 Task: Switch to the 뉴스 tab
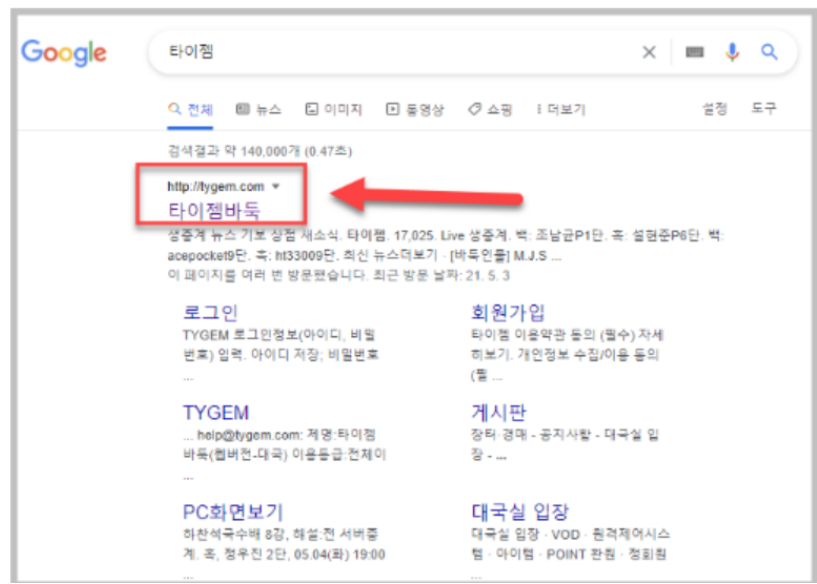pyautogui.click(x=259, y=109)
